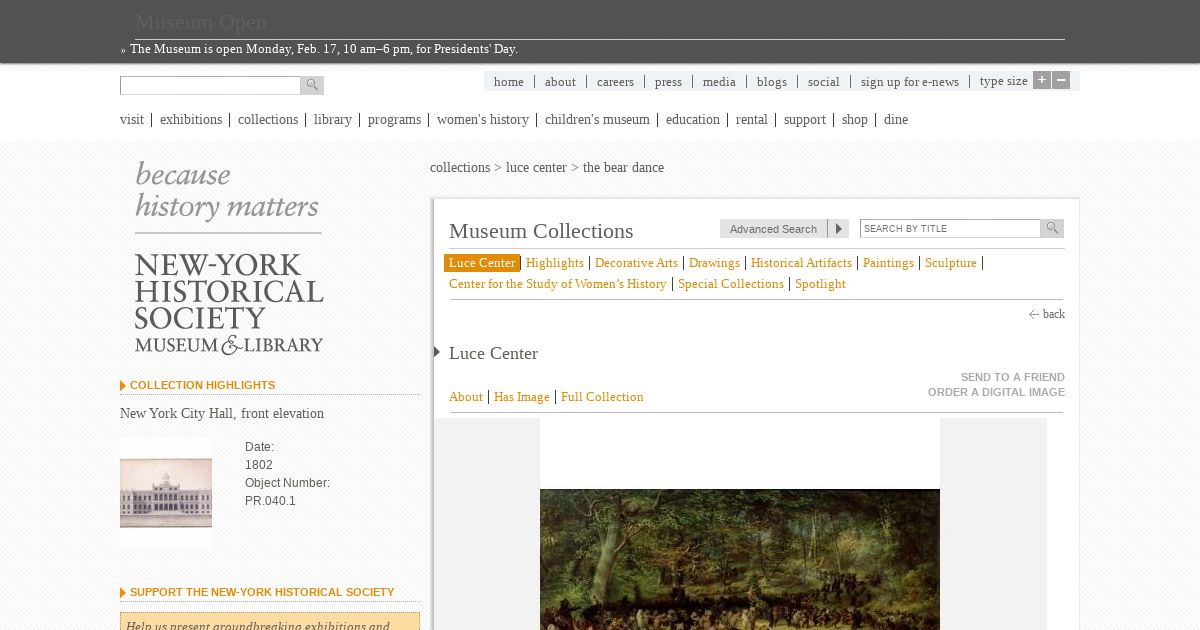Open the careers page

(x=615, y=82)
